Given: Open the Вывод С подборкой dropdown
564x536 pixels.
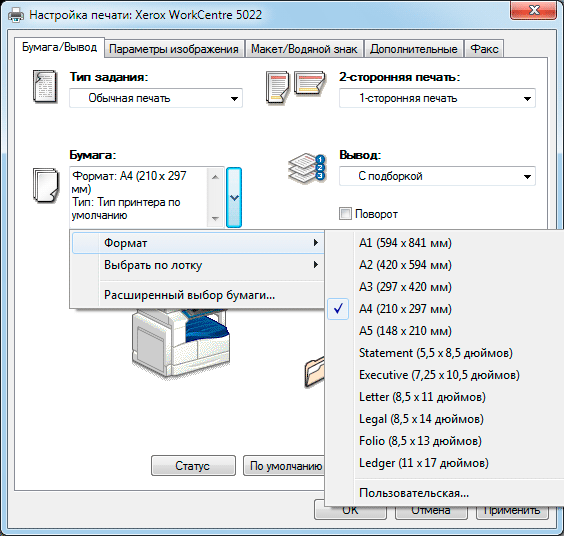Looking at the screenshot, I should tap(437, 176).
